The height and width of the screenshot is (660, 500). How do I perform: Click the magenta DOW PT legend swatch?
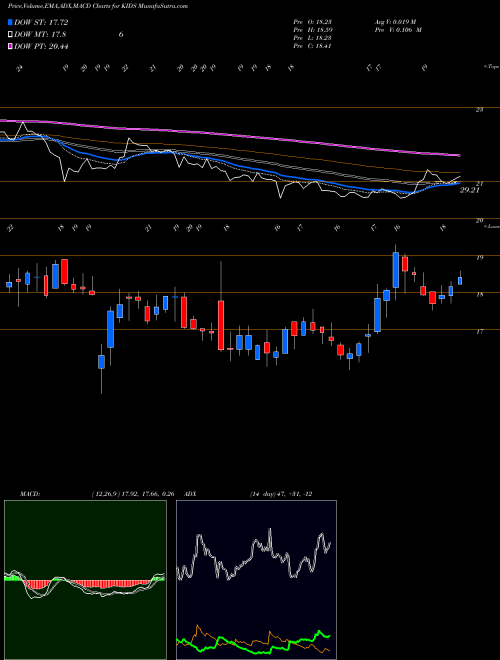click(x=10, y=46)
